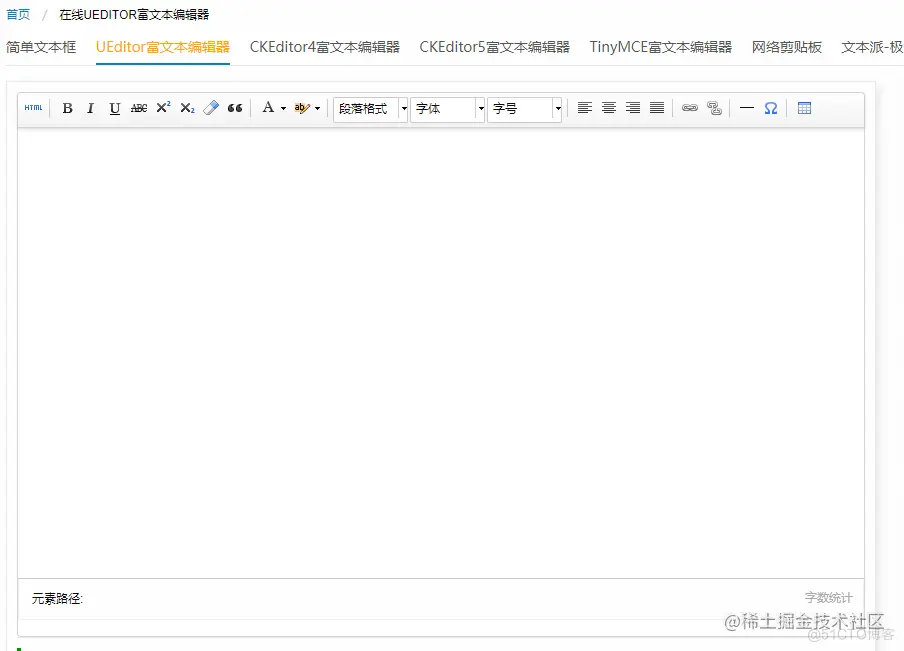Align text to the left
The width and height of the screenshot is (904, 651).
pos(585,108)
